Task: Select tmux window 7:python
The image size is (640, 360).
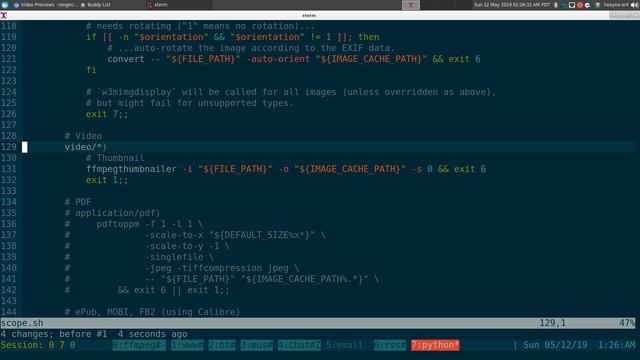Action: click(x=435, y=345)
